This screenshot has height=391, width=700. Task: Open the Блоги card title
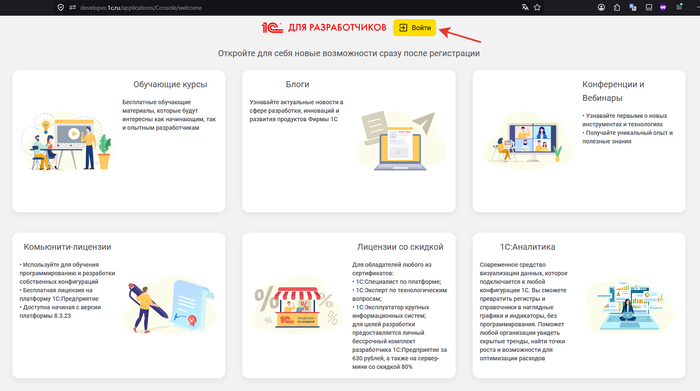297,84
